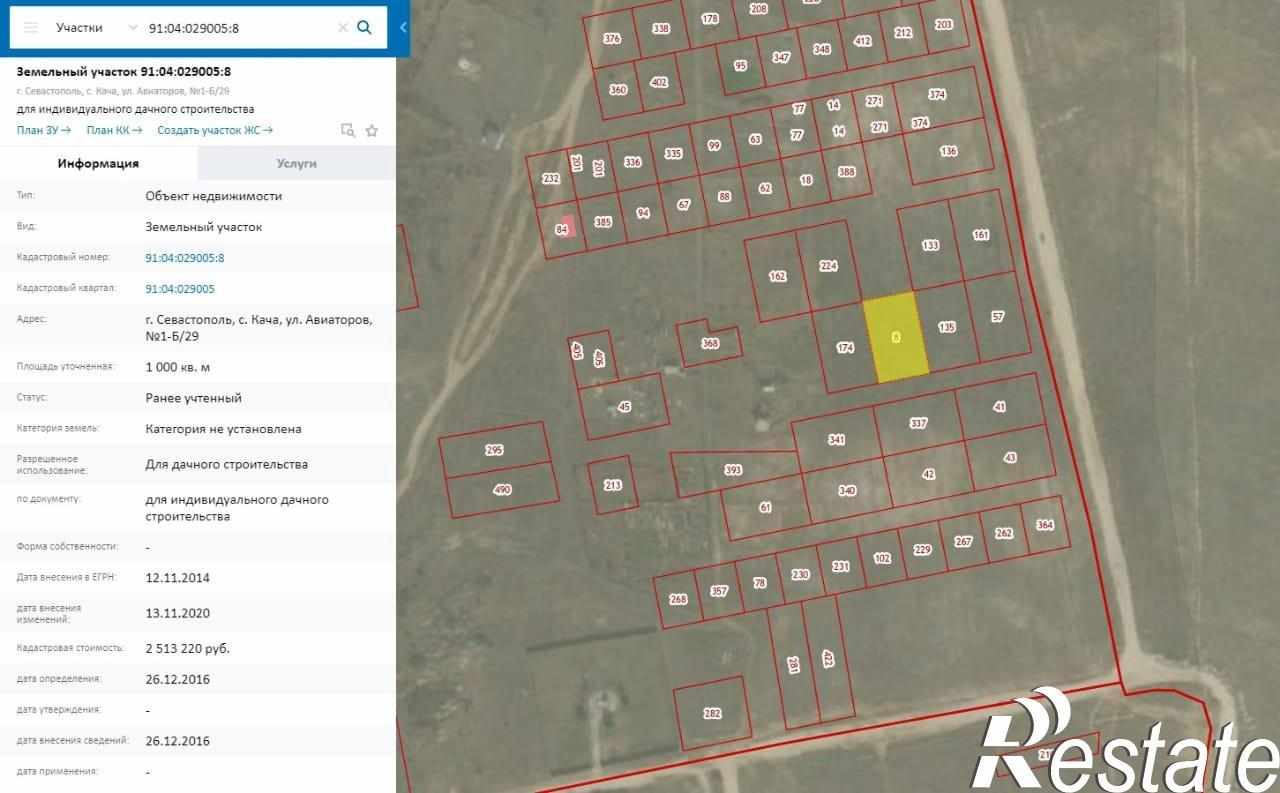Select parcel 340 on the map
This screenshot has width=1280, height=793.
point(847,490)
